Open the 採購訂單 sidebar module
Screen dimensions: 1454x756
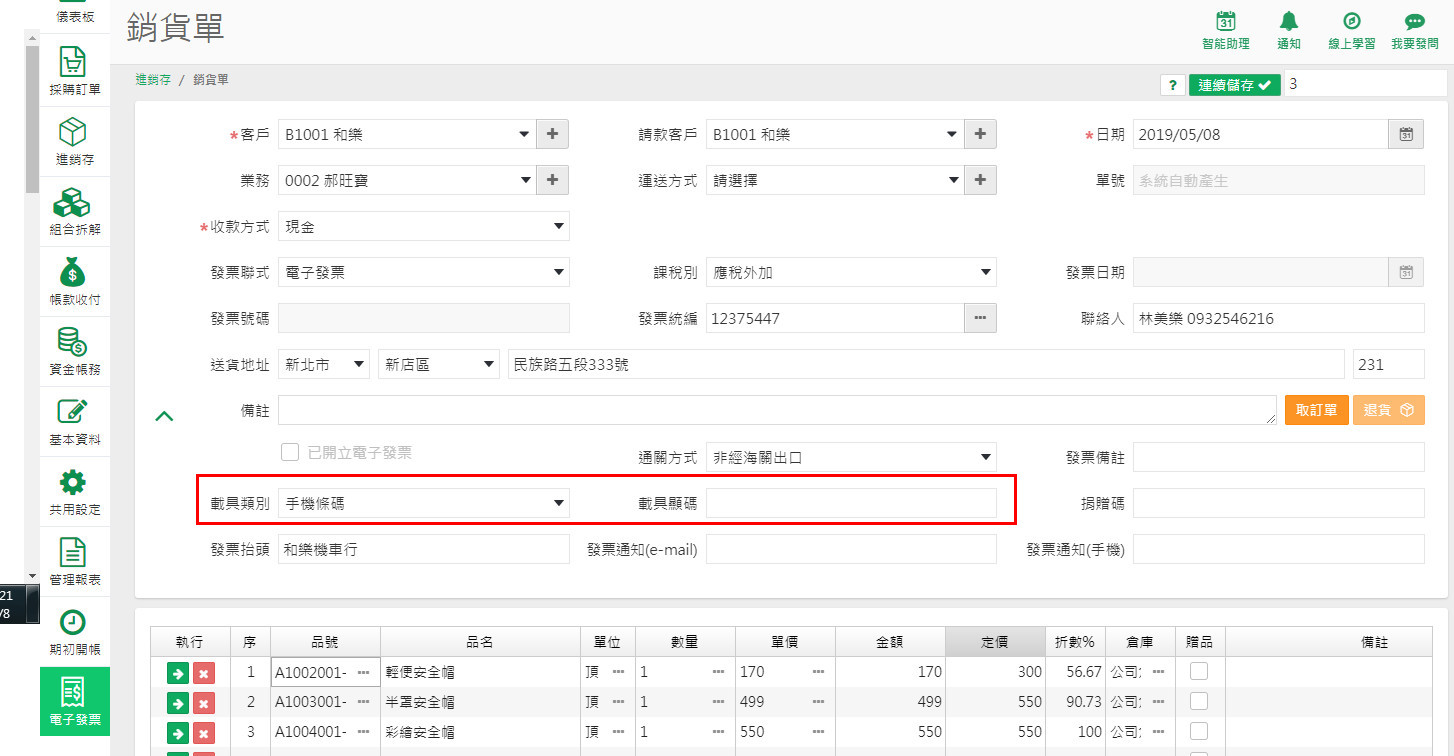click(75, 70)
